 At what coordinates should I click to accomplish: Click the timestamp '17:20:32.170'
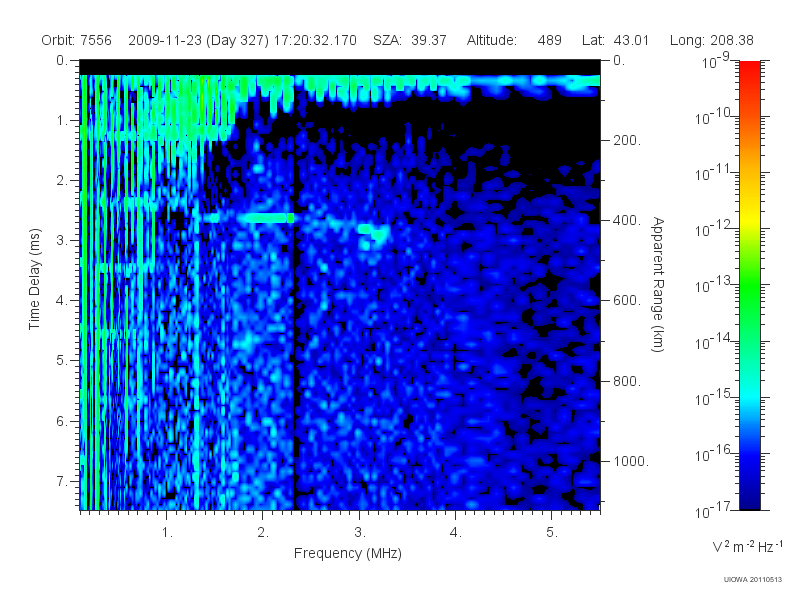[x=315, y=40]
